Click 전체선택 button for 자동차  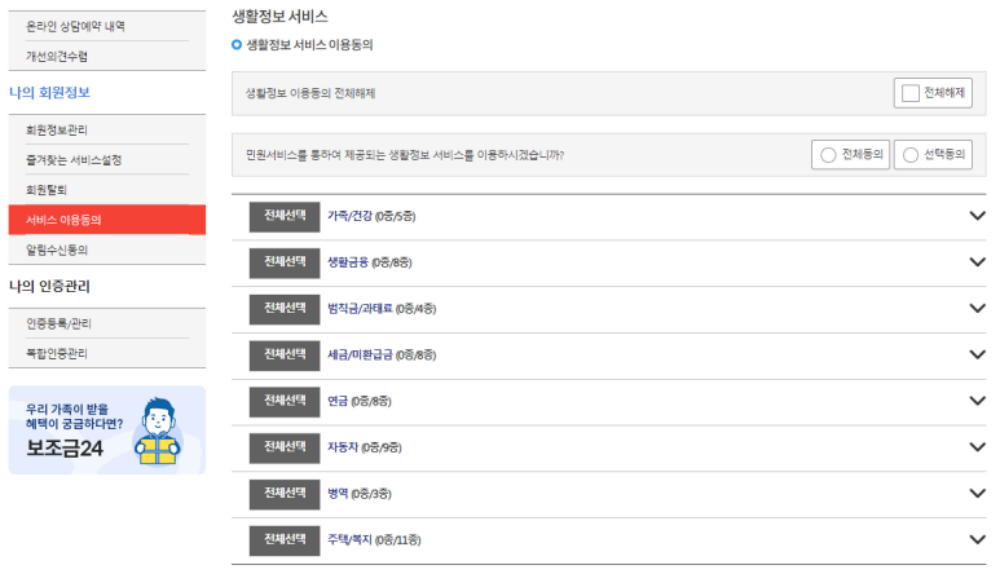(x=284, y=448)
